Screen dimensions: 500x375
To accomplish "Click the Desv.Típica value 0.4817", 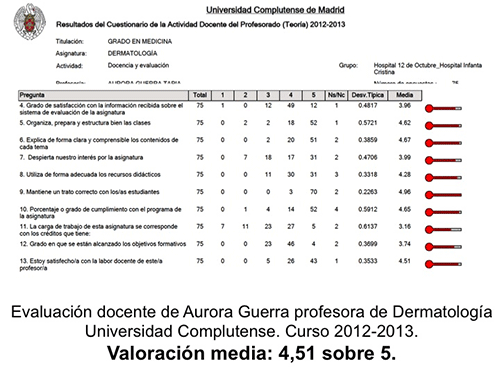I will coord(368,105).
